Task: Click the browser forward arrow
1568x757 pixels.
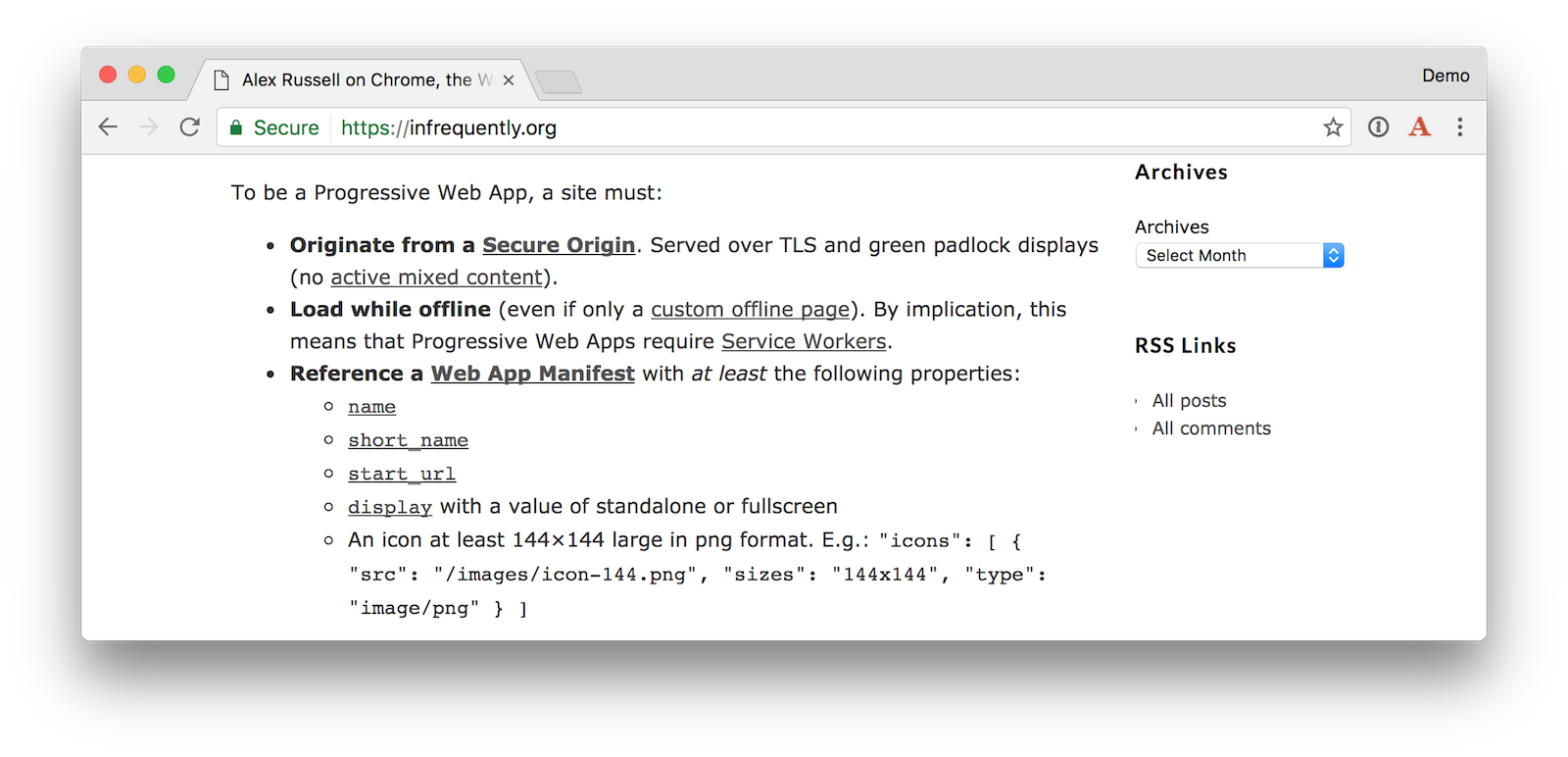Action: [x=149, y=126]
